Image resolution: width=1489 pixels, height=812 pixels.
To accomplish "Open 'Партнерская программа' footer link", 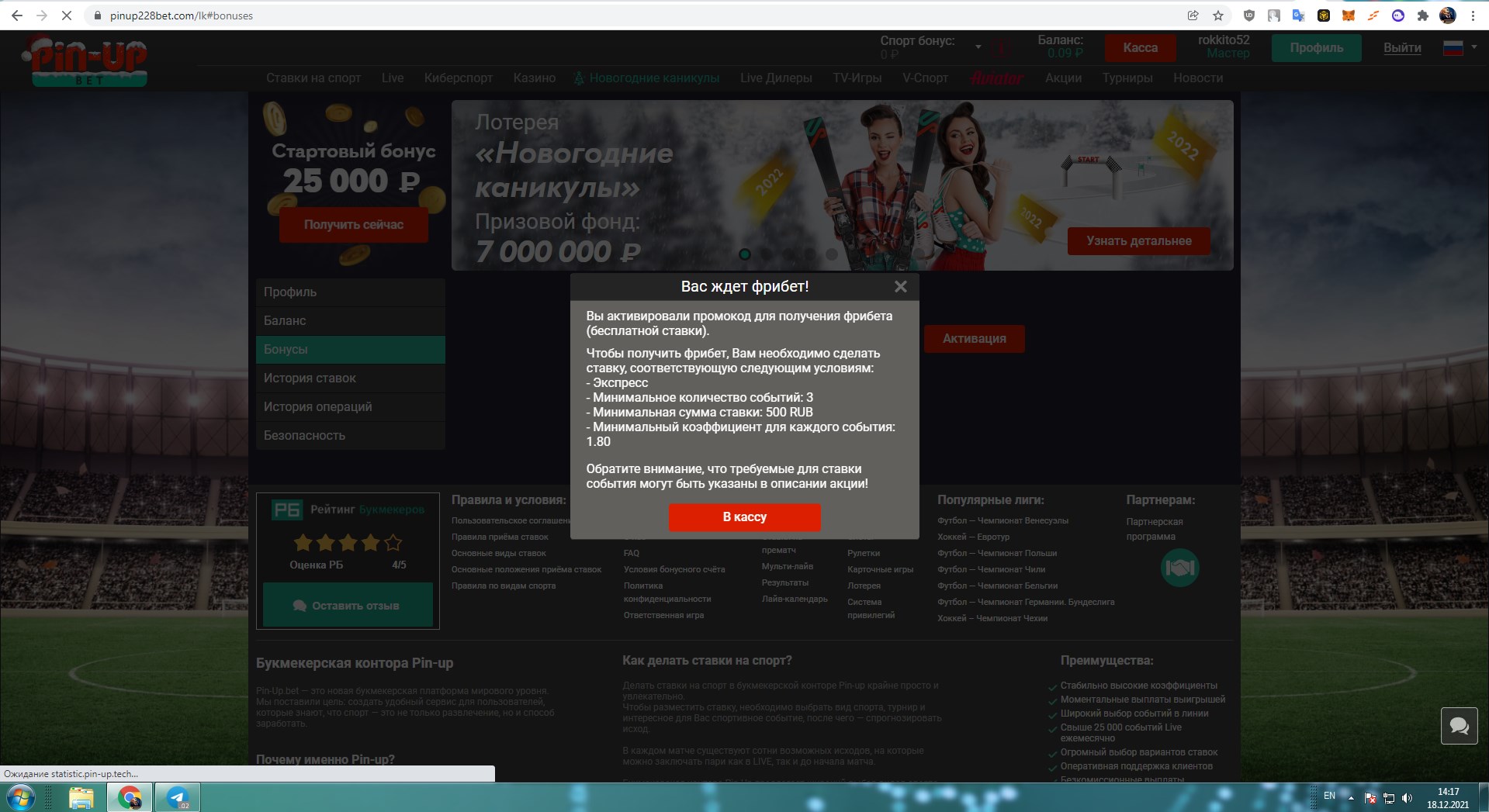I will tap(1155, 529).
